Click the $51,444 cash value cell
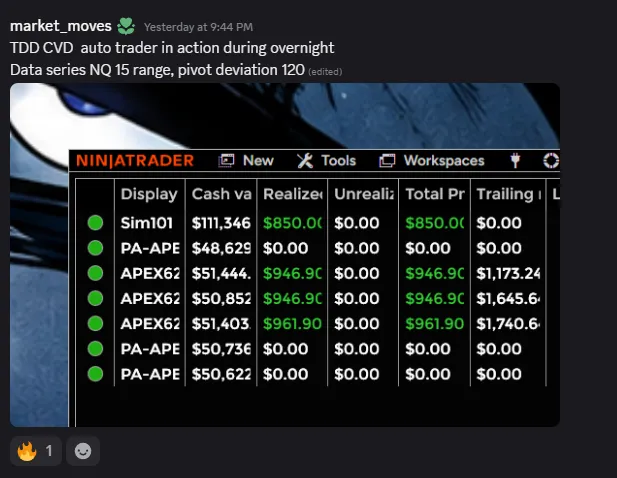 point(221,273)
